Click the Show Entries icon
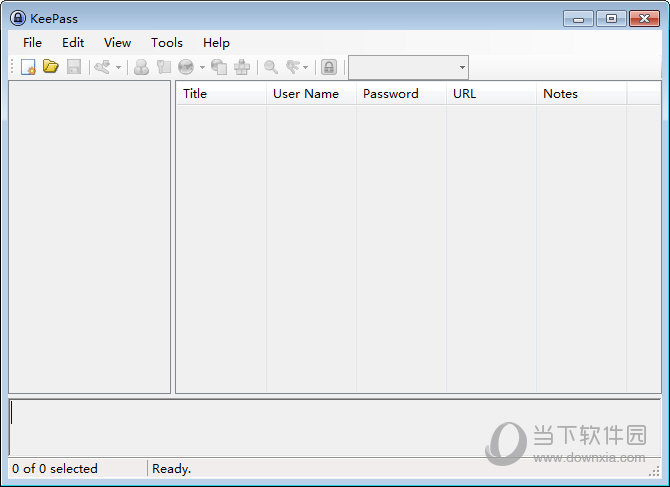Viewport: 670px width, 487px height. [293, 67]
